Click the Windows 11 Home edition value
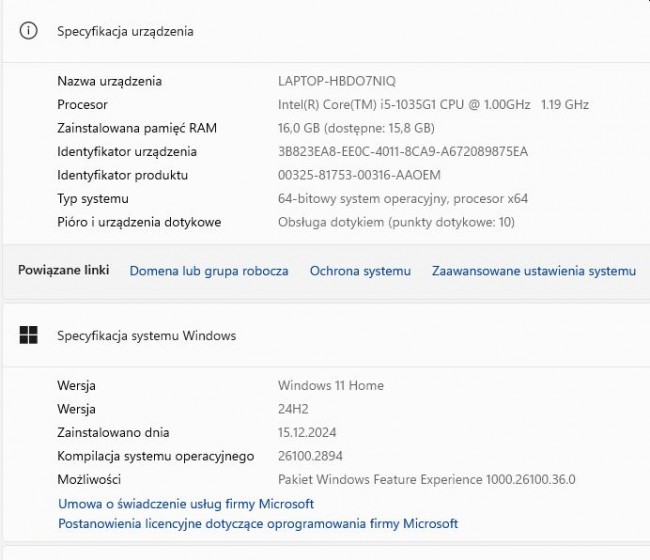This screenshot has width=650, height=560. pyautogui.click(x=330, y=386)
